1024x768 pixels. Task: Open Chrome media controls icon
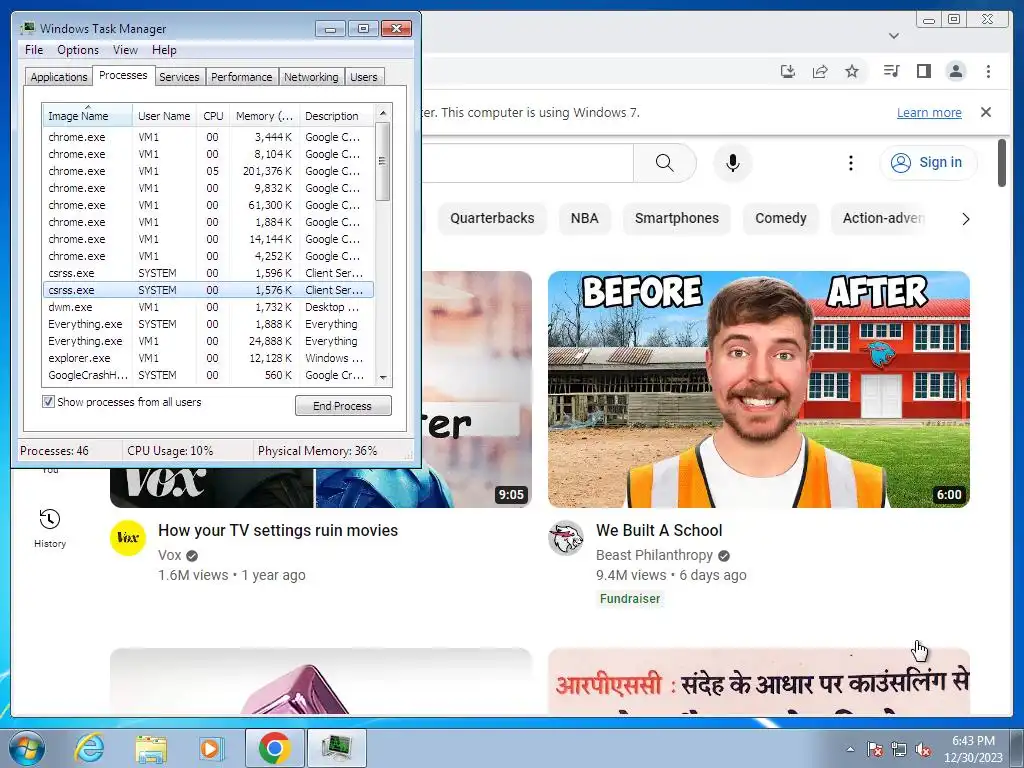[891, 71]
